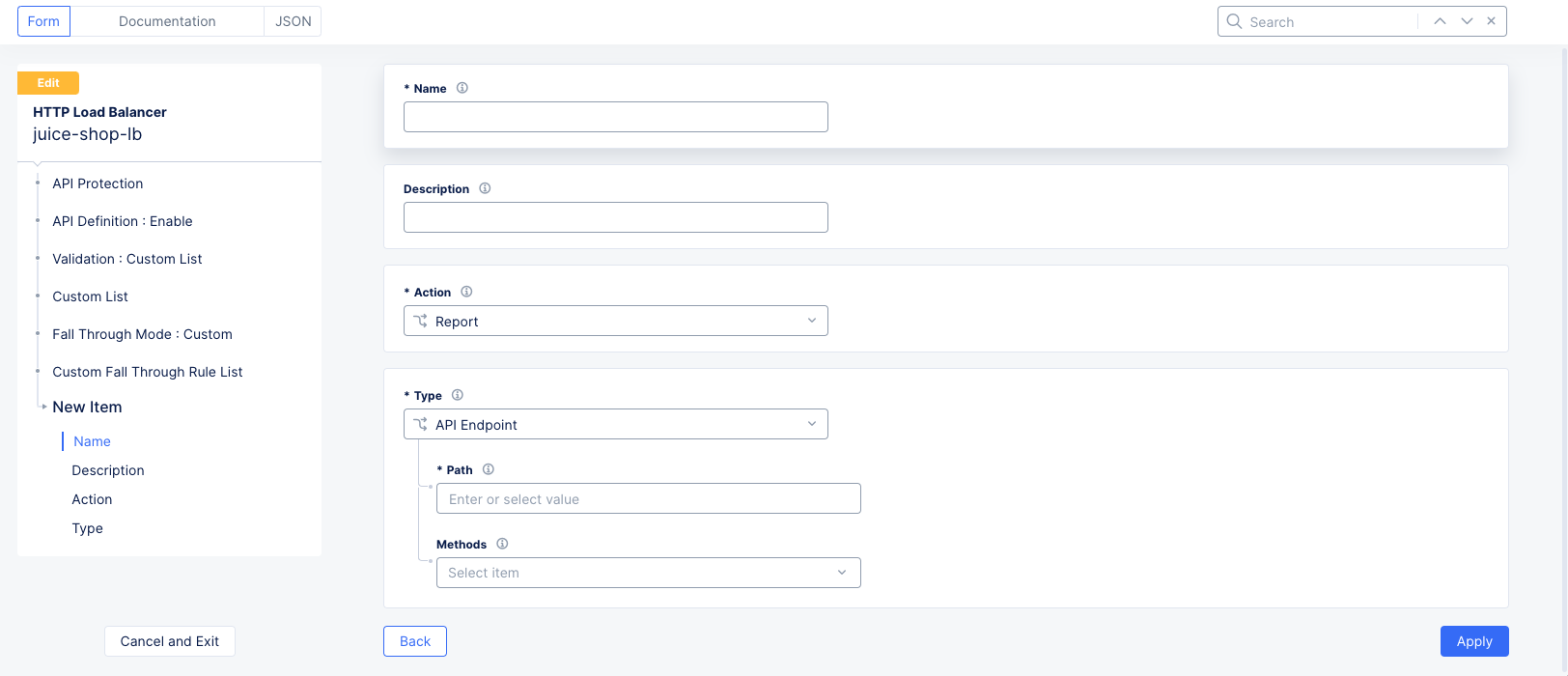The image size is (1568, 676).
Task: Go to next search result arrow
Action: coord(1467,21)
